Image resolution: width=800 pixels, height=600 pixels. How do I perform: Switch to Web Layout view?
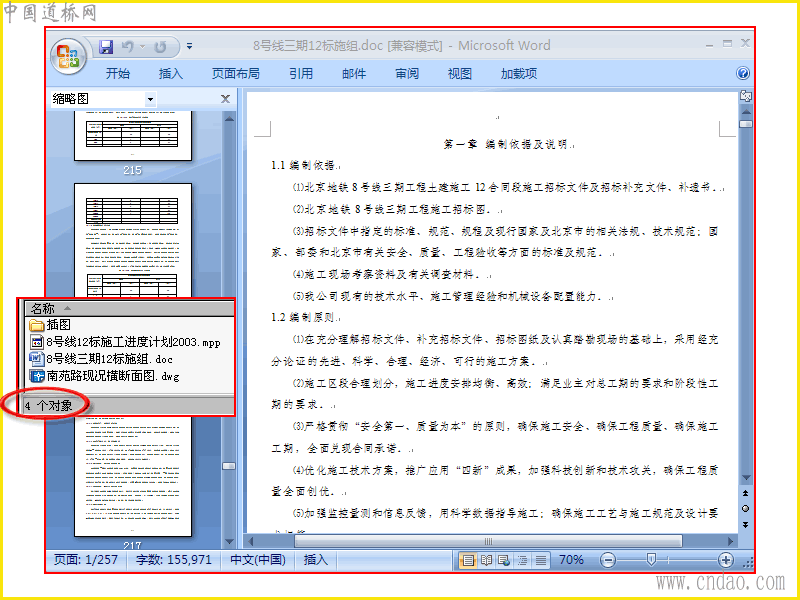(504, 560)
